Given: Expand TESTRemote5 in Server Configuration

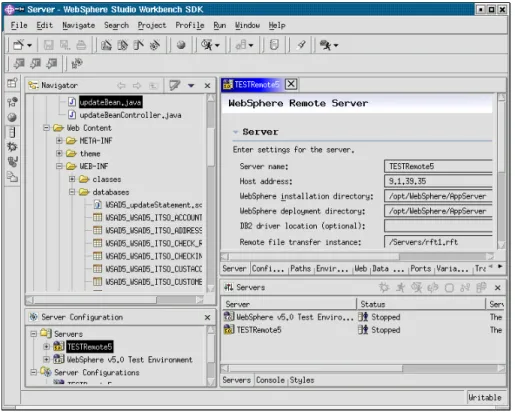Looking at the screenshot, I should [x=46, y=347].
